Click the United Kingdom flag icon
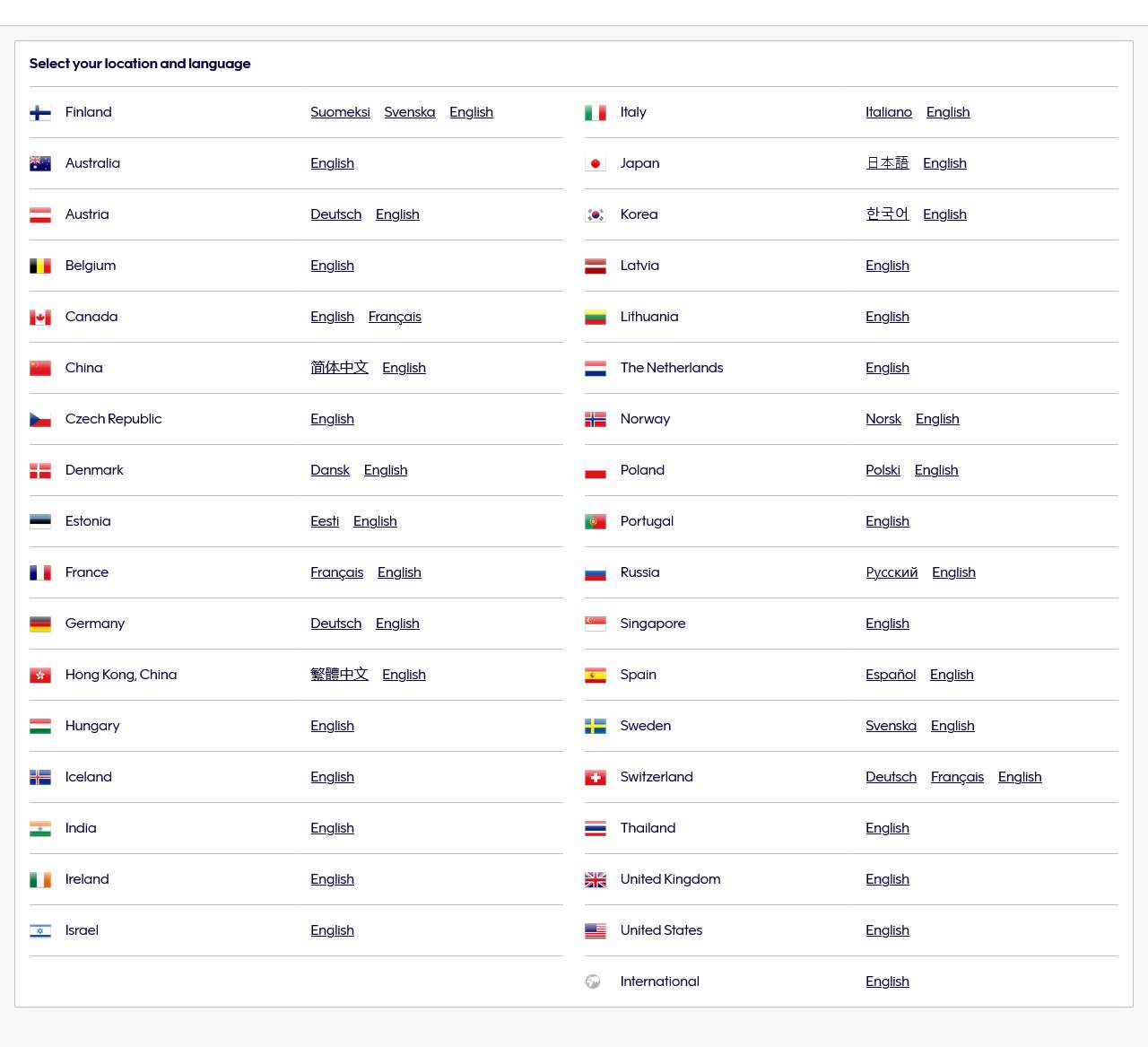 [x=596, y=880]
